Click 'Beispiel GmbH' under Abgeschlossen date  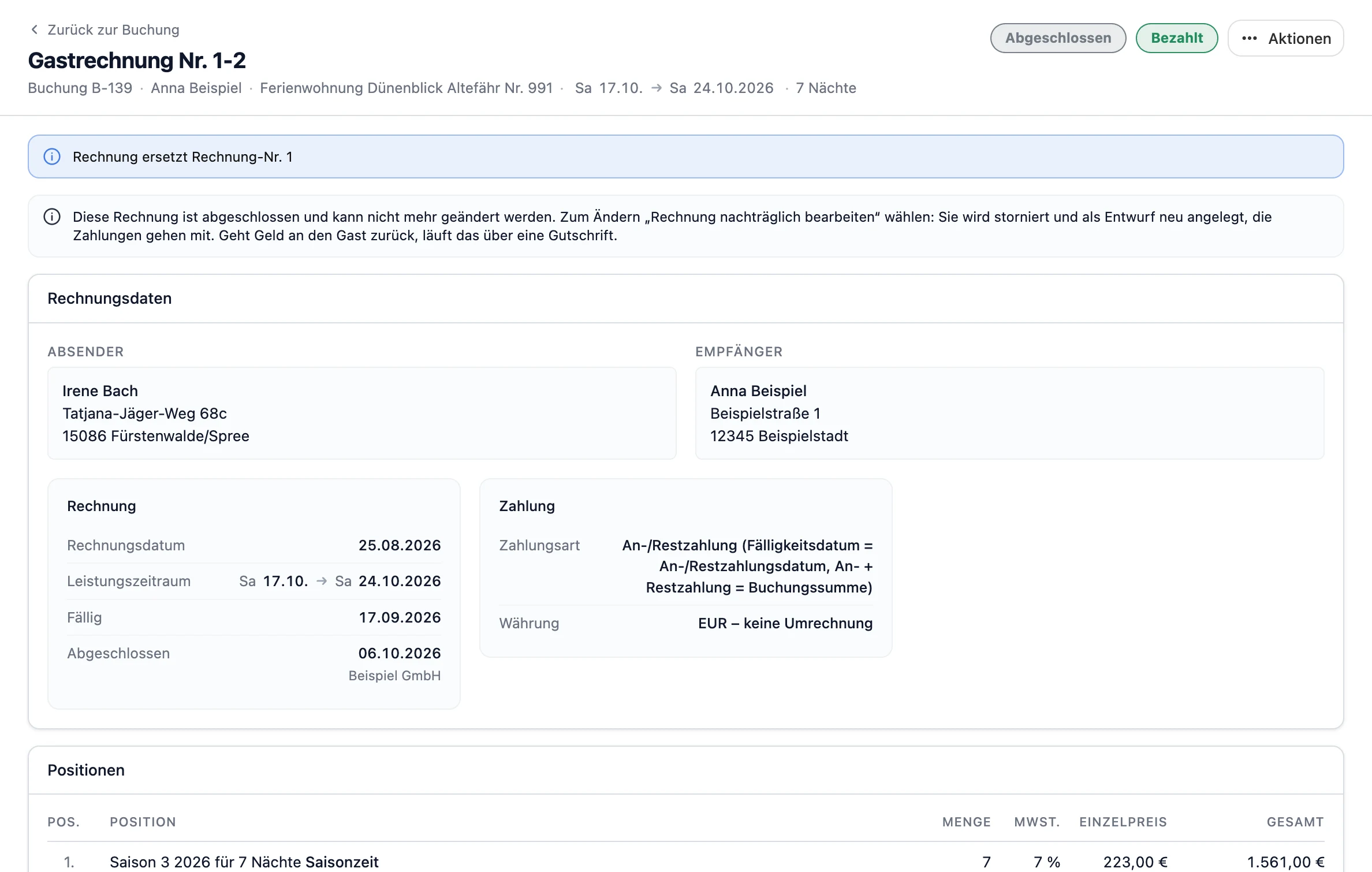(394, 676)
